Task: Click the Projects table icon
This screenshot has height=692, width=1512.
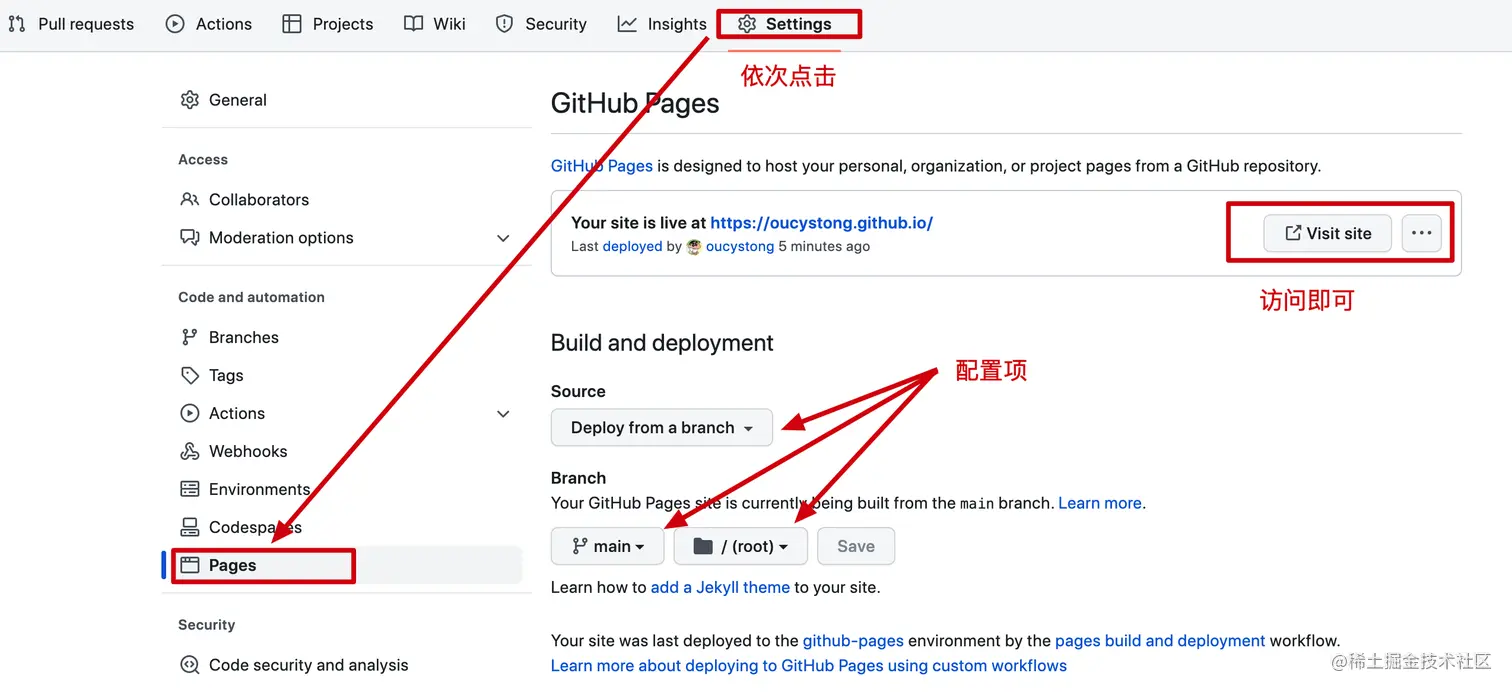Action: [292, 24]
